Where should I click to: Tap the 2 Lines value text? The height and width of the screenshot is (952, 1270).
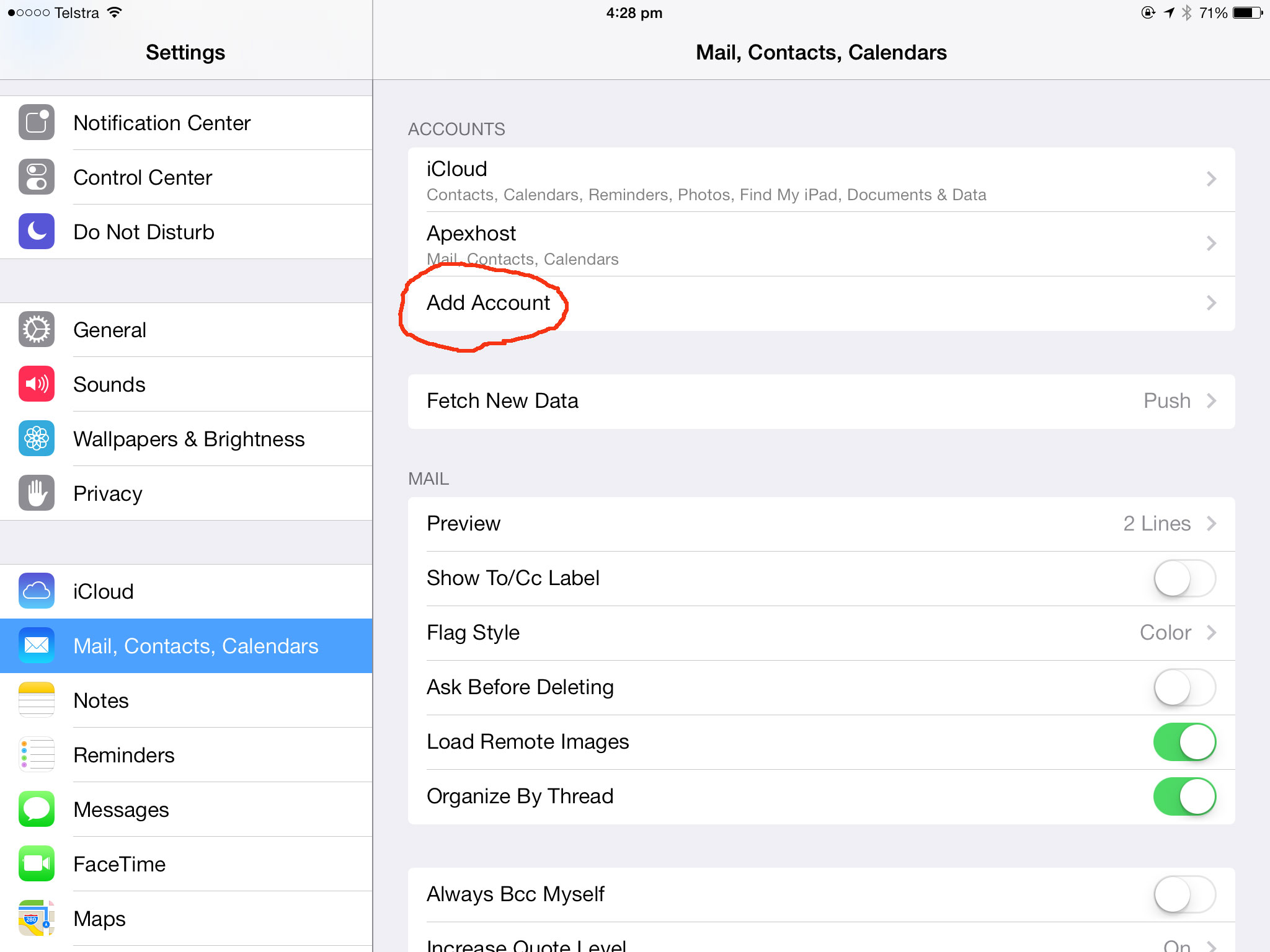coord(1157,524)
